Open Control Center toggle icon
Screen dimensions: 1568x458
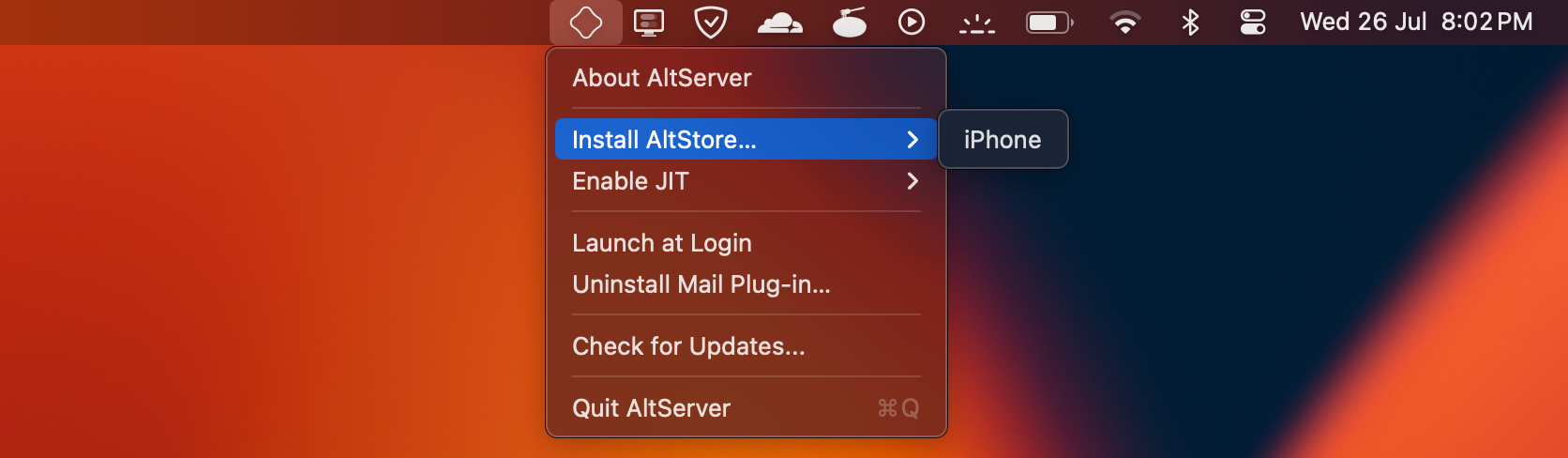tap(1253, 22)
